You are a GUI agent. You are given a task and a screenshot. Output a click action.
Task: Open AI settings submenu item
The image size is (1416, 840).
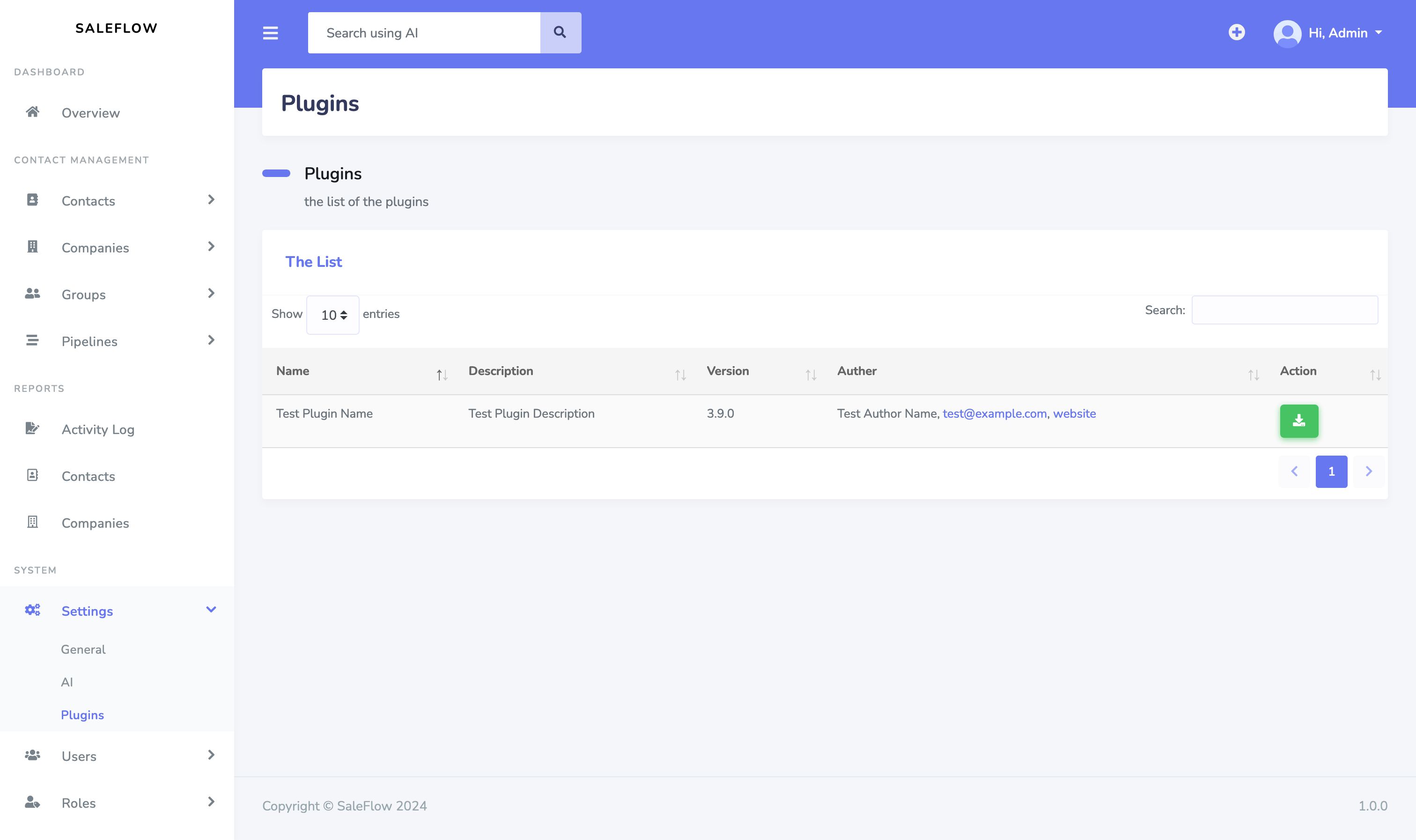[67, 682]
